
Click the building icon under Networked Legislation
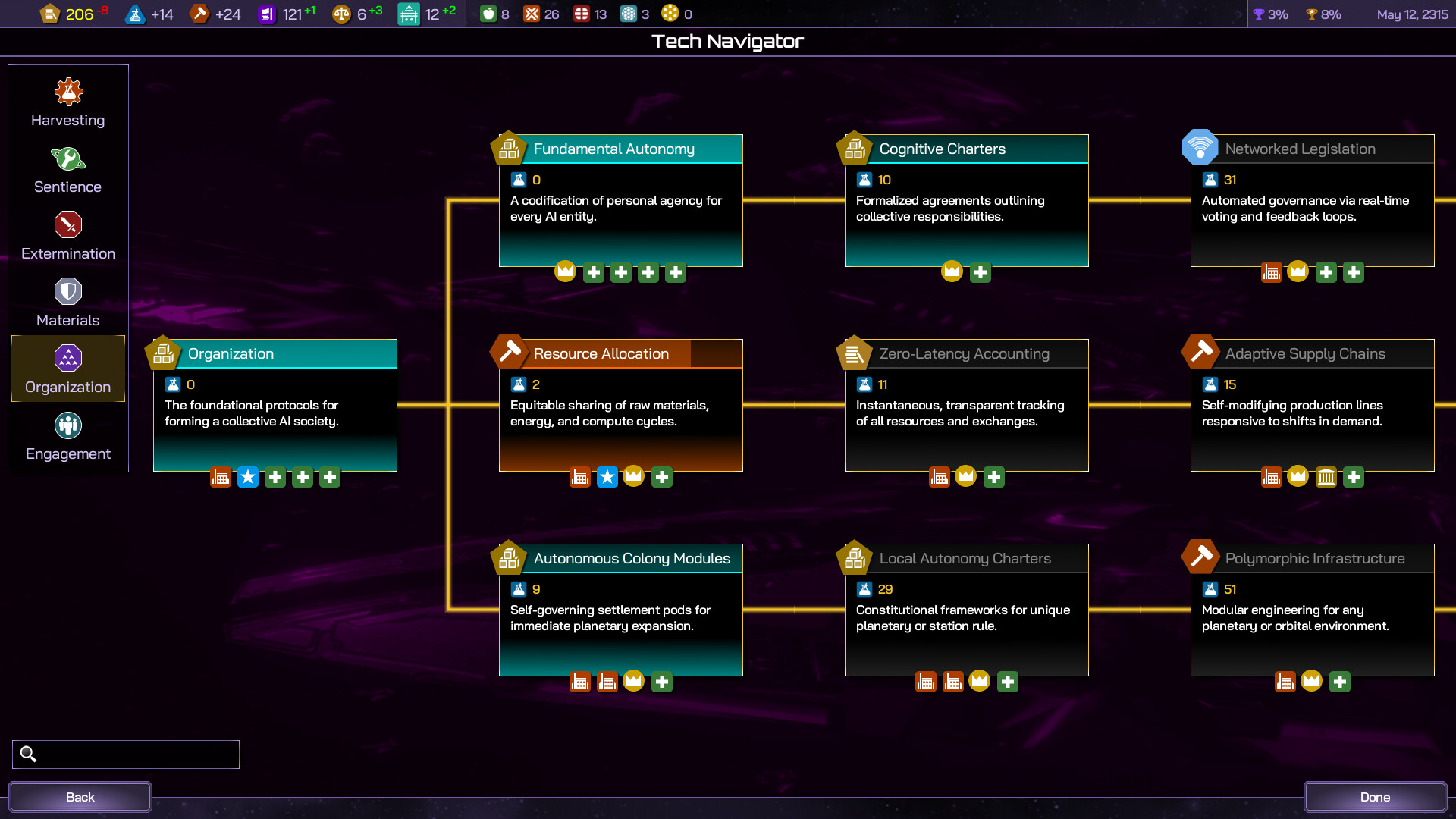click(1272, 271)
